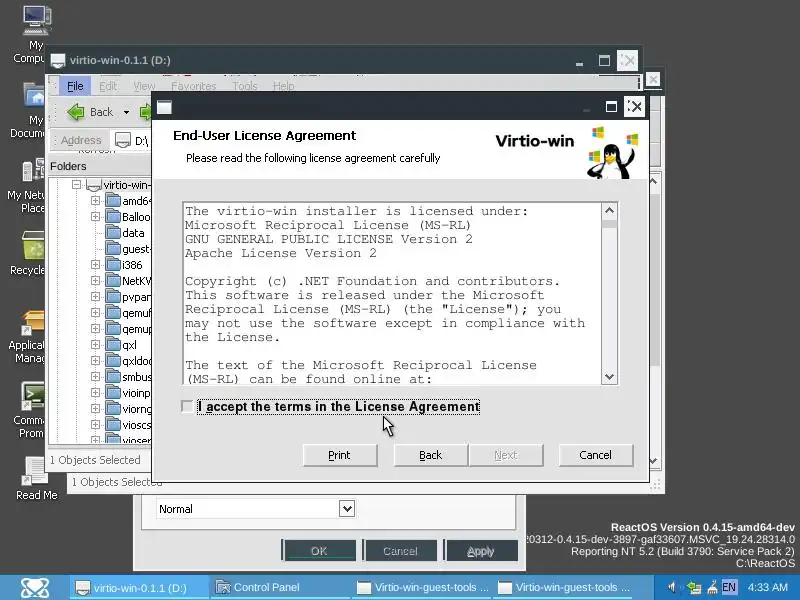800x600 pixels.
Task: Open the Favorites menu in explorer
Action: (x=193, y=86)
